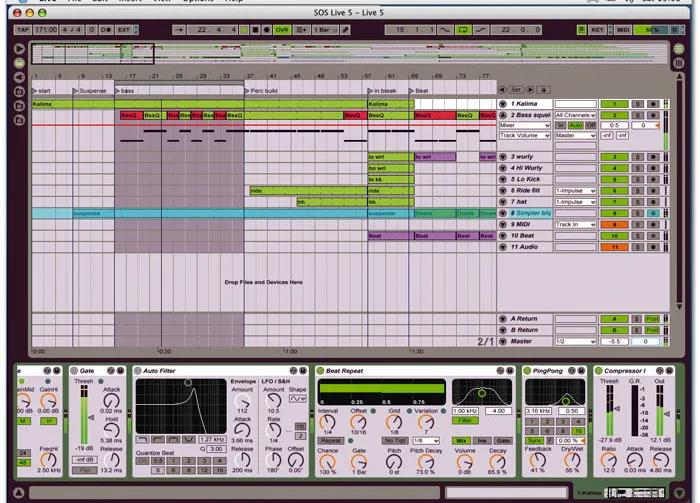This screenshot has width=700, height=503.
Task: Click the transport record button
Action: coord(267,30)
